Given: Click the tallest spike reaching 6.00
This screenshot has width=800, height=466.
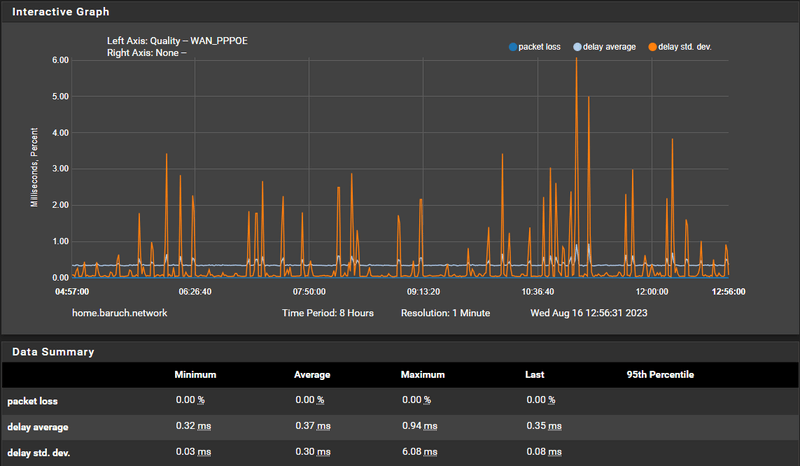Looking at the screenshot, I should [577, 61].
